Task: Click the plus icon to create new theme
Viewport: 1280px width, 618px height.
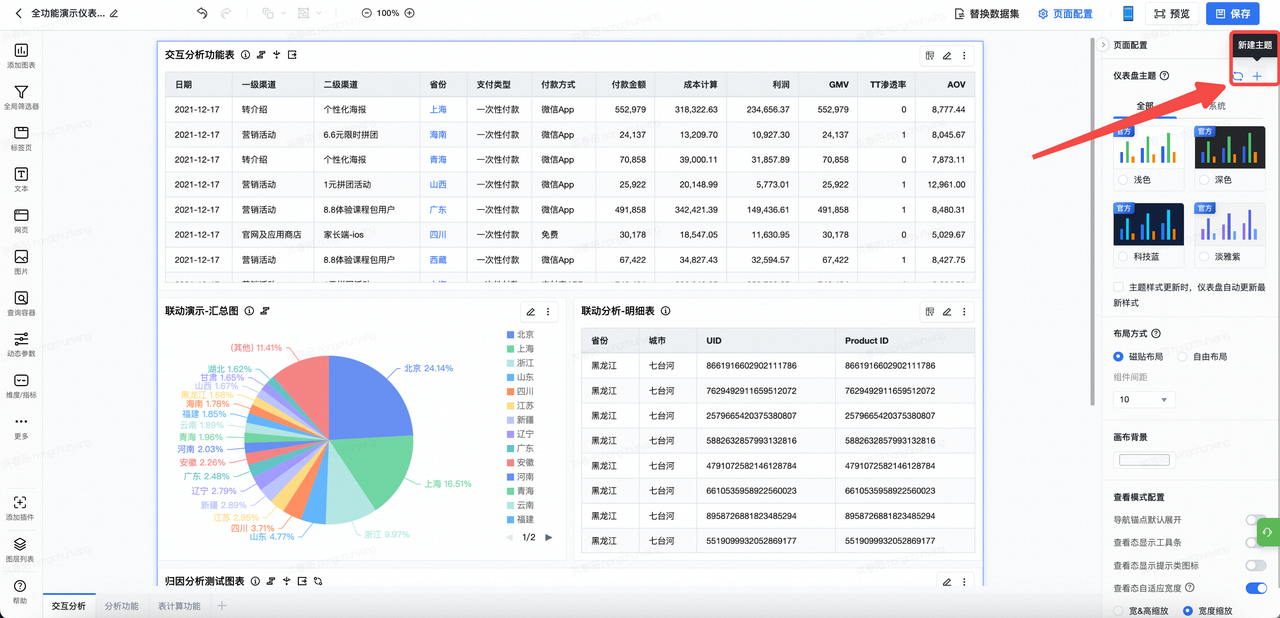Action: point(1257,76)
